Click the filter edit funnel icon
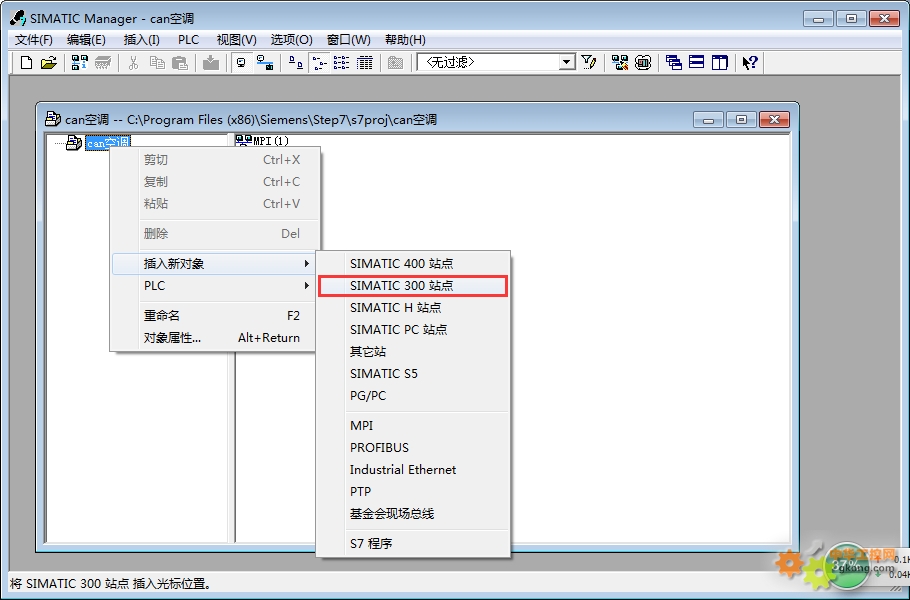The height and width of the screenshot is (600, 910). pyautogui.click(x=589, y=63)
